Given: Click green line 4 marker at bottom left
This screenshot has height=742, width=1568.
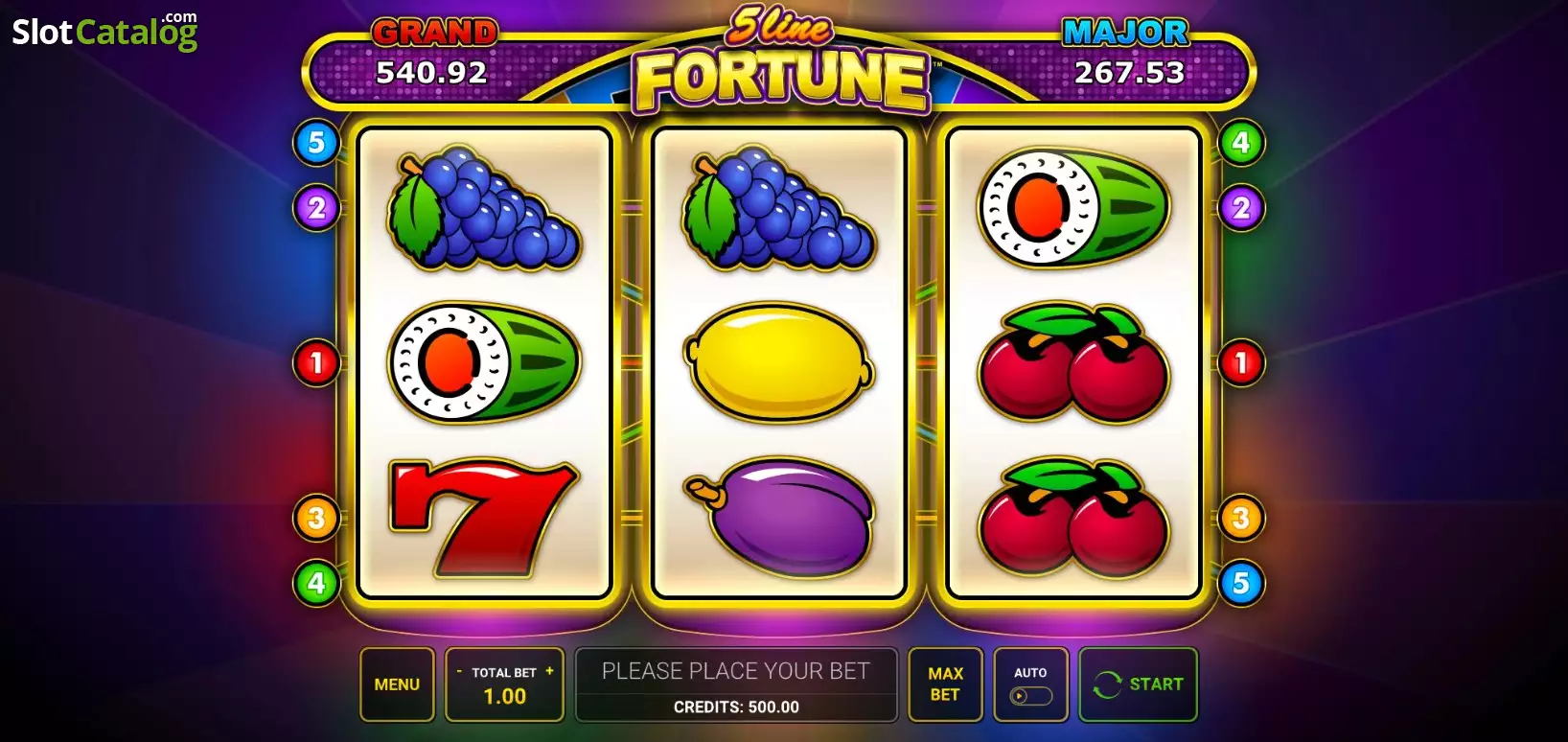Looking at the screenshot, I should coord(316,583).
